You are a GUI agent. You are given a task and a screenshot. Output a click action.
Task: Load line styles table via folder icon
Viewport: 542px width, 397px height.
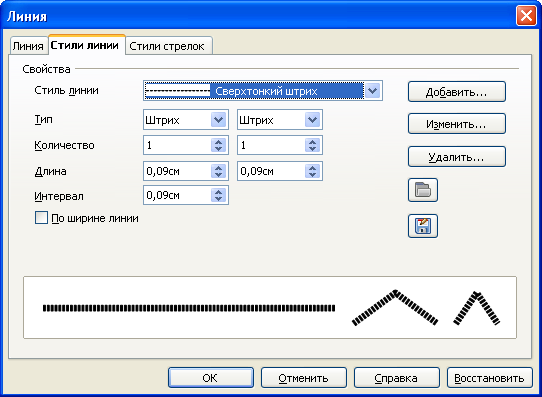tap(423, 190)
